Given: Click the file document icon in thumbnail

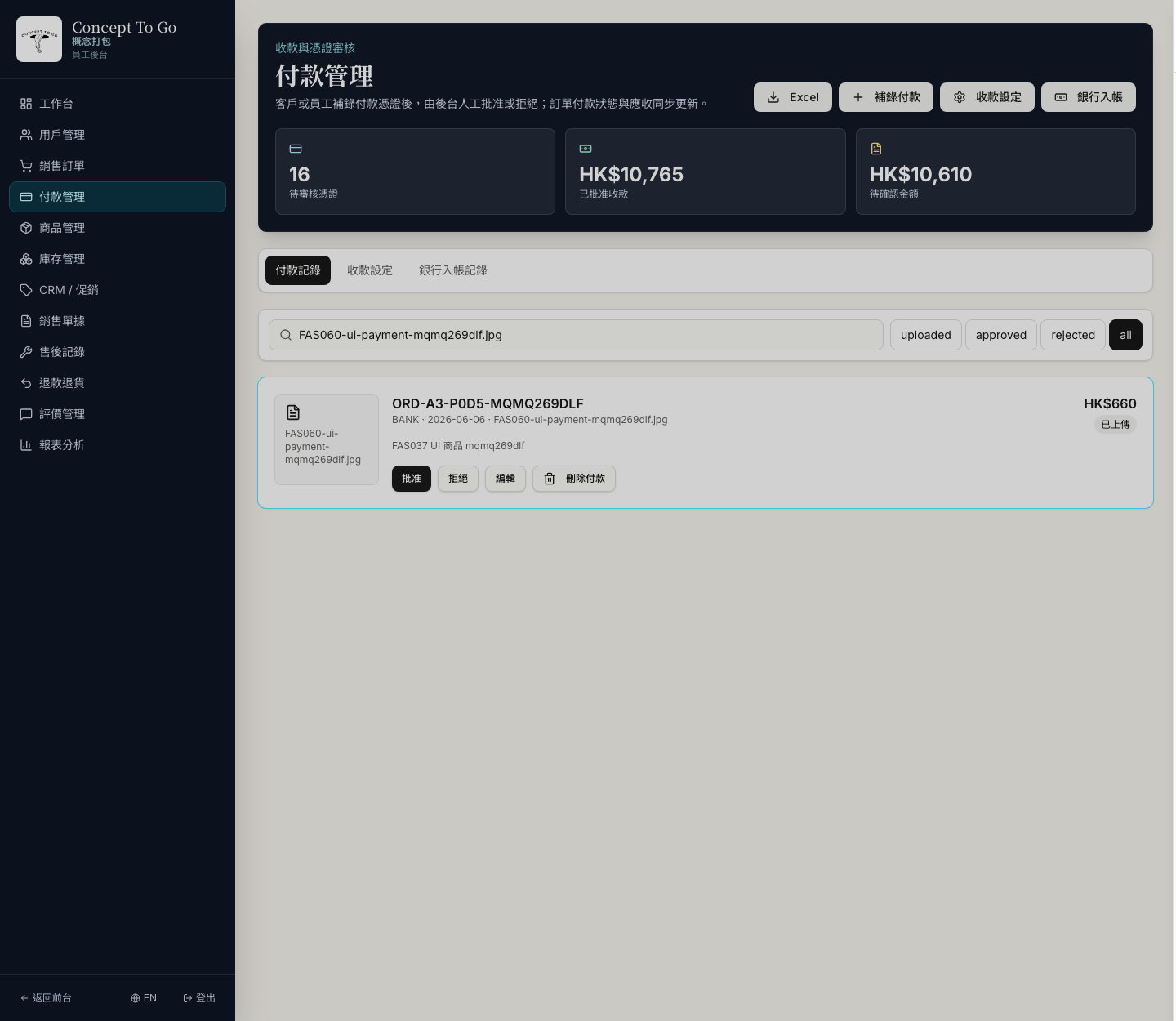Looking at the screenshot, I should coord(293,412).
